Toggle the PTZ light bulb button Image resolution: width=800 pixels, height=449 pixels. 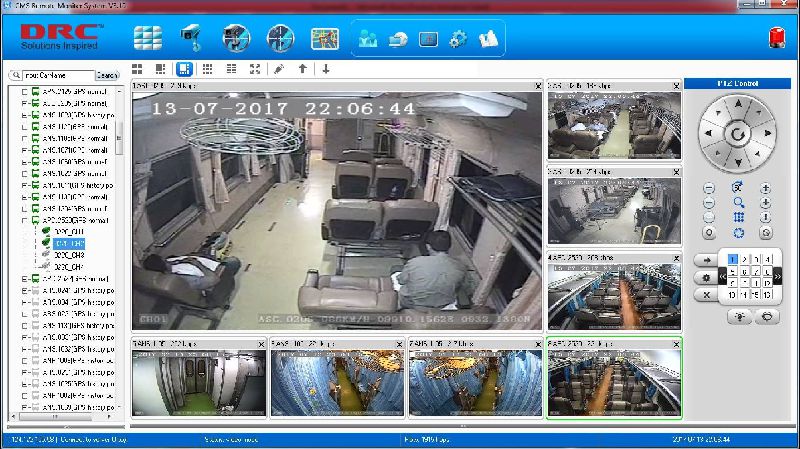pos(739,317)
